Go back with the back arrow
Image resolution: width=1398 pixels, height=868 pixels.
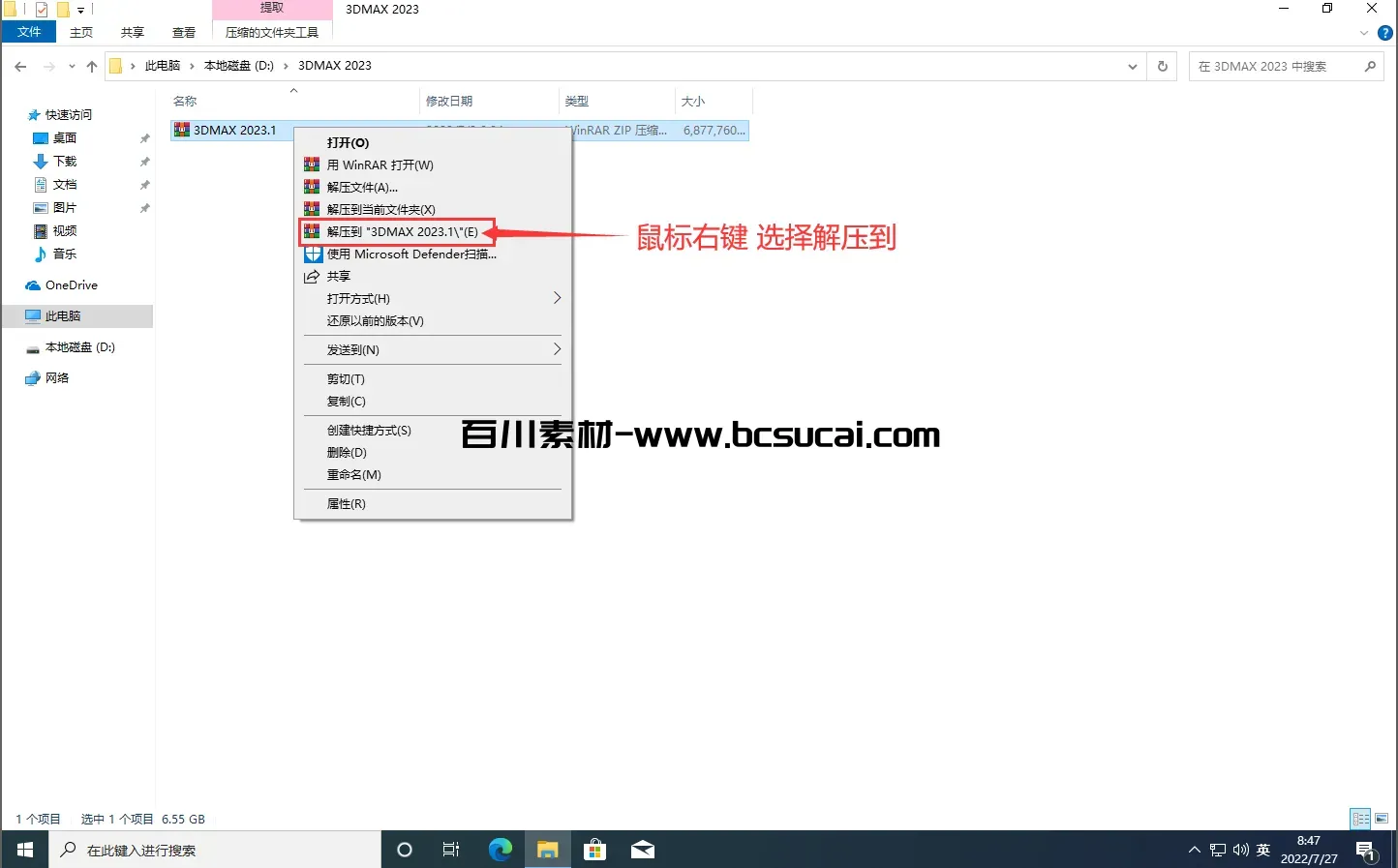coord(20,66)
